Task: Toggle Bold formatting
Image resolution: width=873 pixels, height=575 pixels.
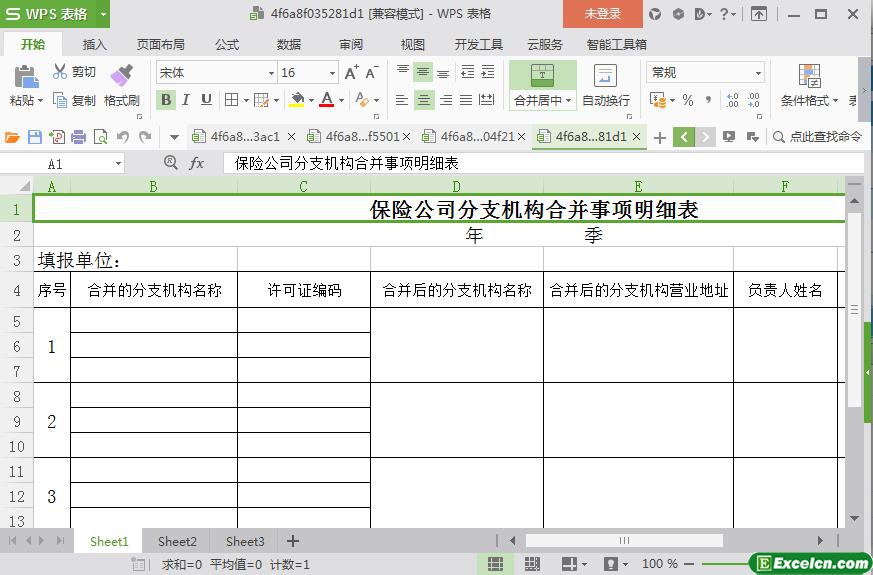Action: [166, 100]
